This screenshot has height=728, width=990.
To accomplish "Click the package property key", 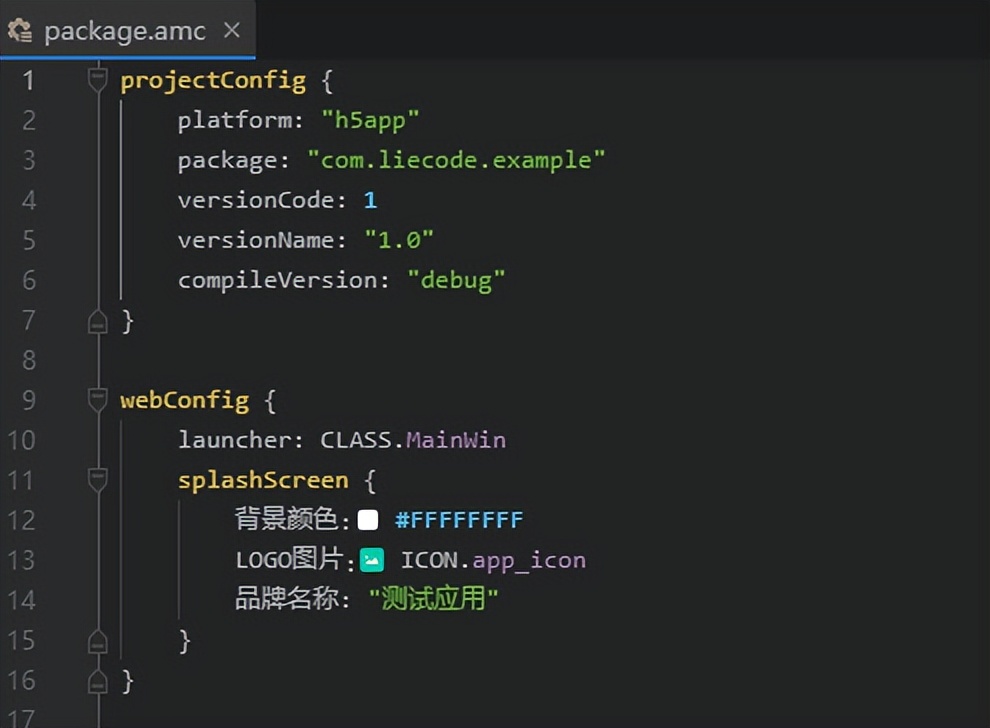I will (227, 161).
